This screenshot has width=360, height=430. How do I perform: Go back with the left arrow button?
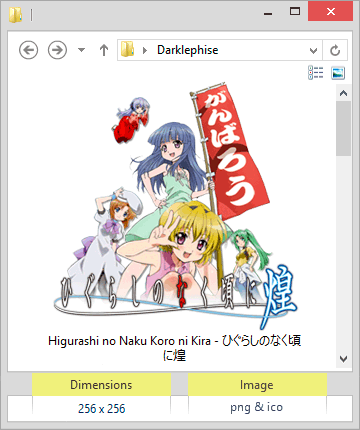(x=28, y=50)
